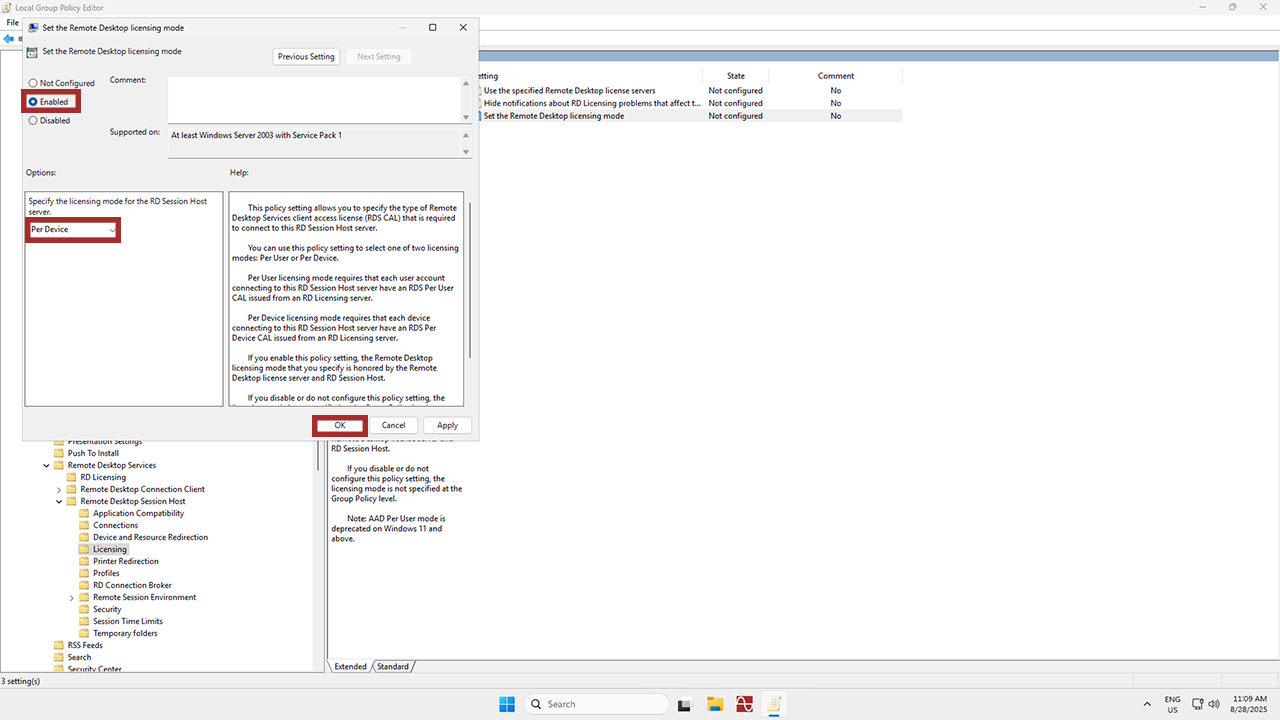The height and width of the screenshot is (720, 1280).
Task: Click the Previous Setting button
Action: pos(306,57)
